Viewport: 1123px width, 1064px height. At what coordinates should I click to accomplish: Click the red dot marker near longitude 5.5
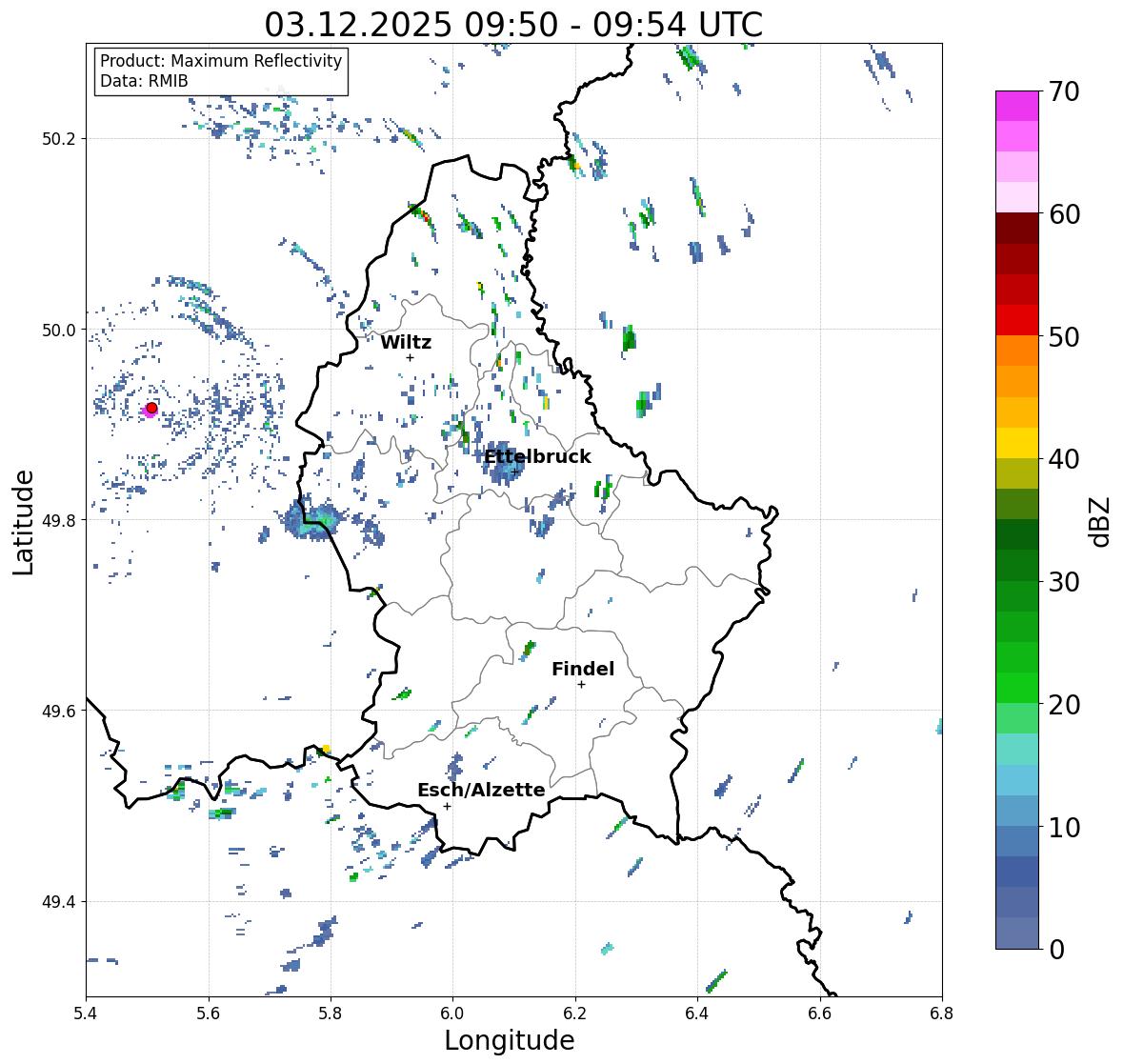(x=151, y=408)
